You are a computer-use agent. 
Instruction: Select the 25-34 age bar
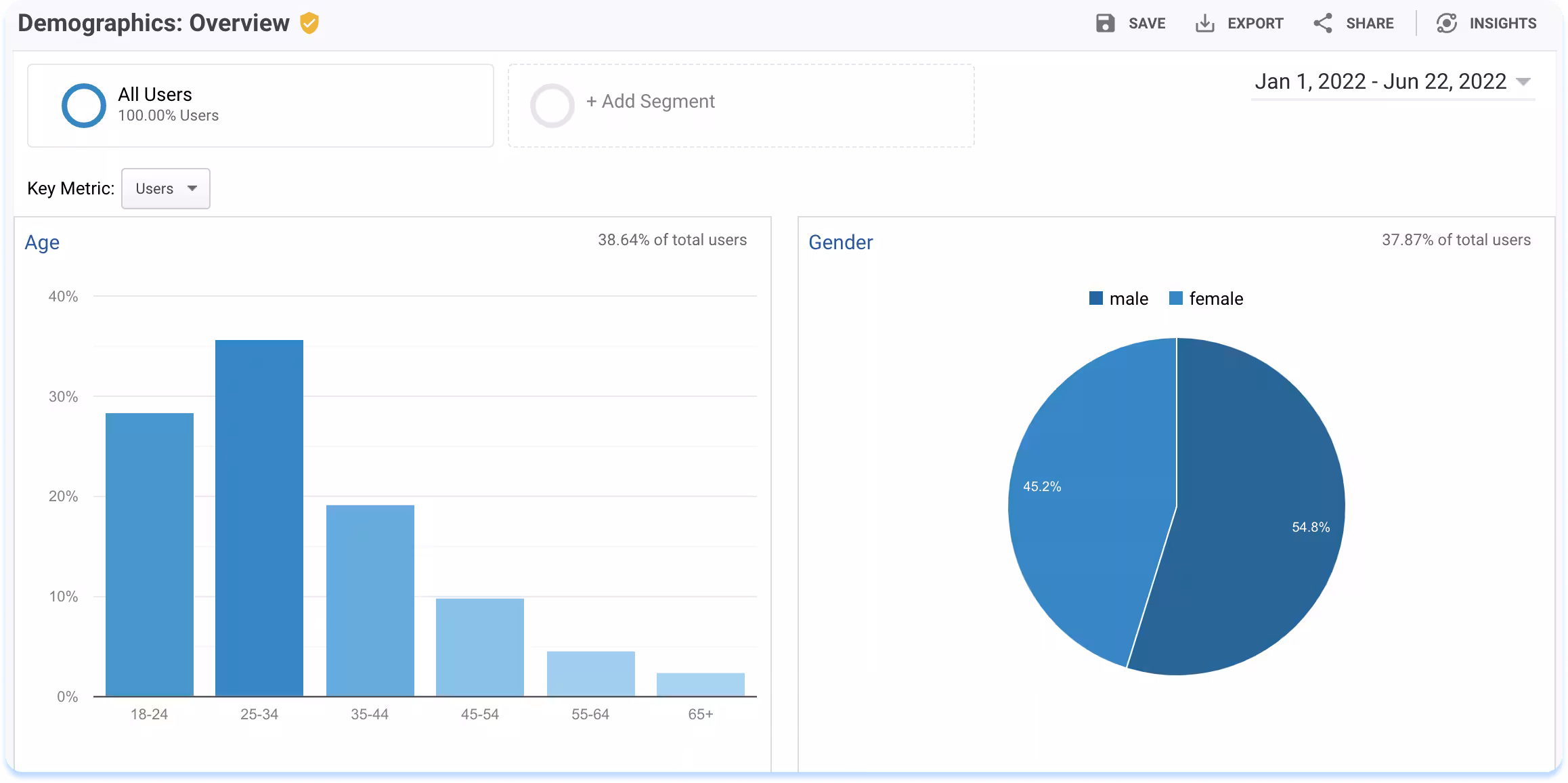click(259, 518)
